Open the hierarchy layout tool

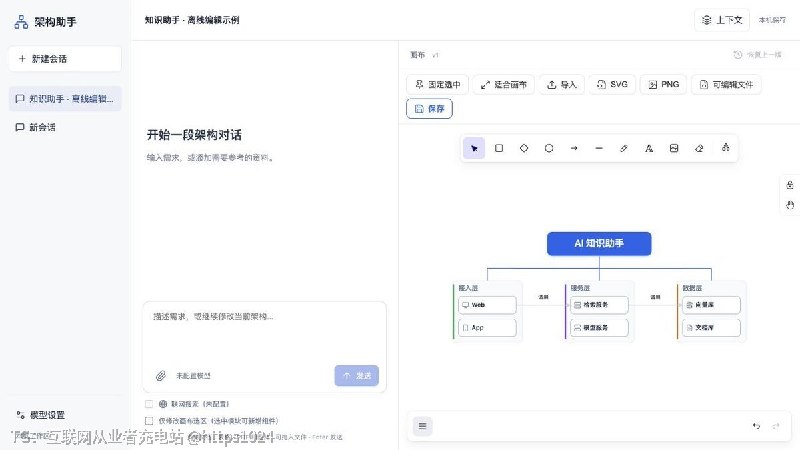pyautogui.click(x=726, y=148)
